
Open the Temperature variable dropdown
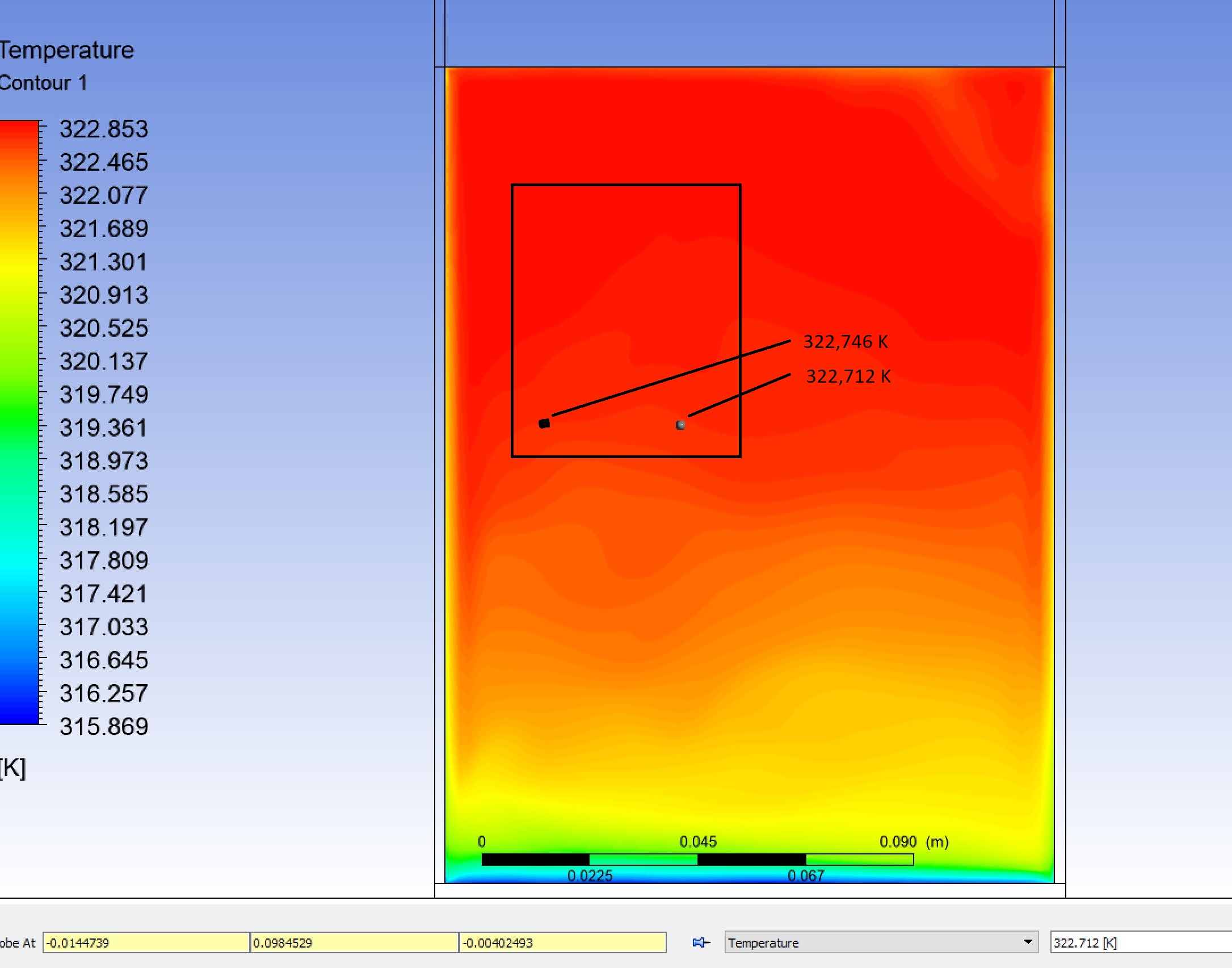1027,942
